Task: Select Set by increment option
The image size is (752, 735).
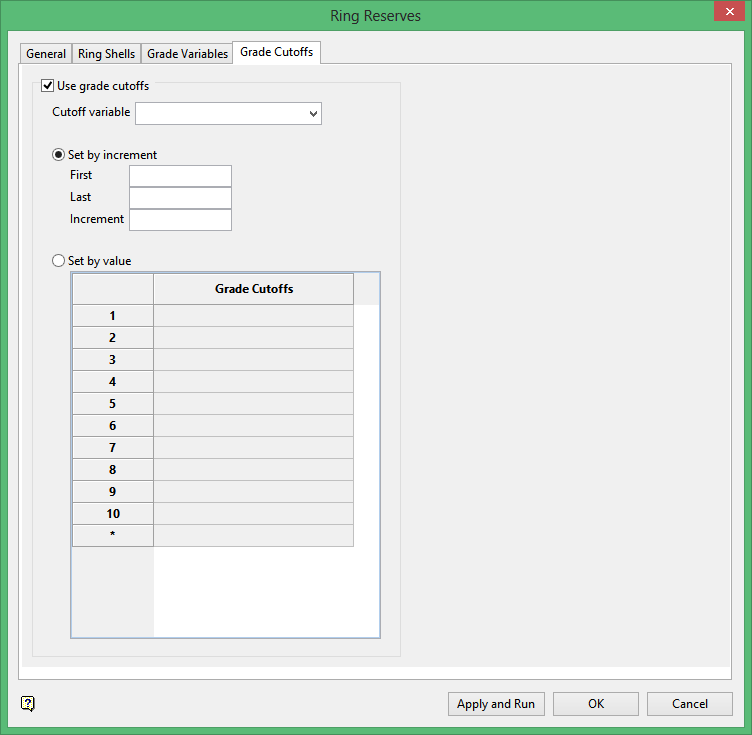Action: (x=58, y=155)
